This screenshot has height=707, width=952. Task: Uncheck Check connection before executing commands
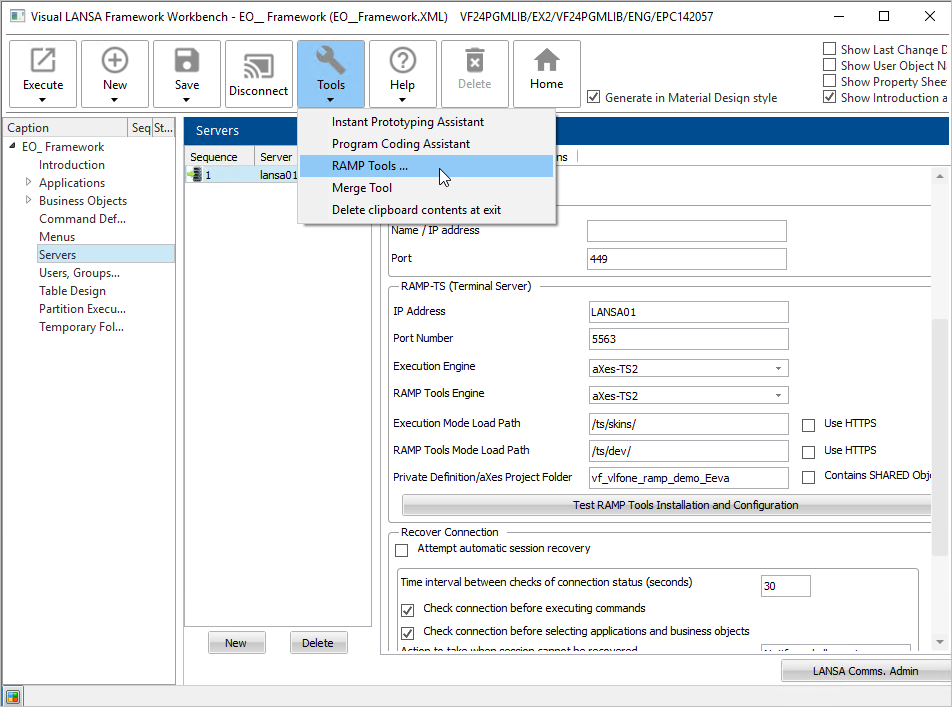tap(407, 609)
